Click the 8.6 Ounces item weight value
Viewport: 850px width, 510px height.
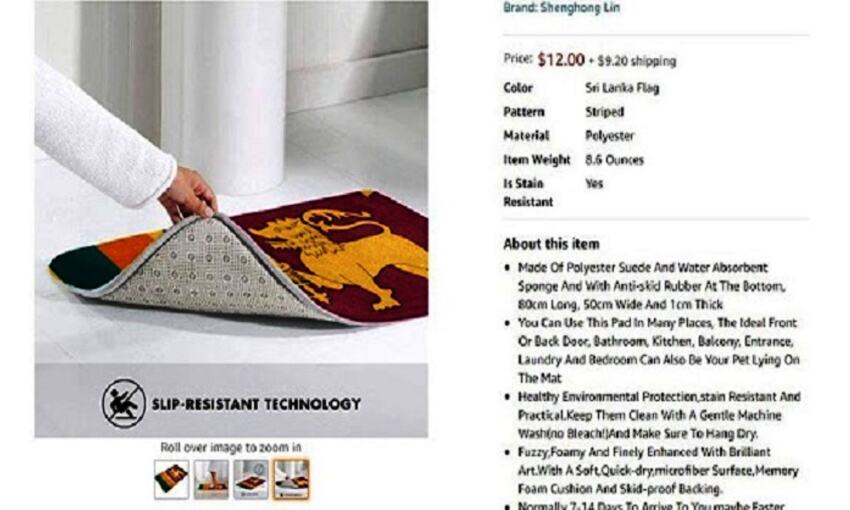(x=614, y=160)
